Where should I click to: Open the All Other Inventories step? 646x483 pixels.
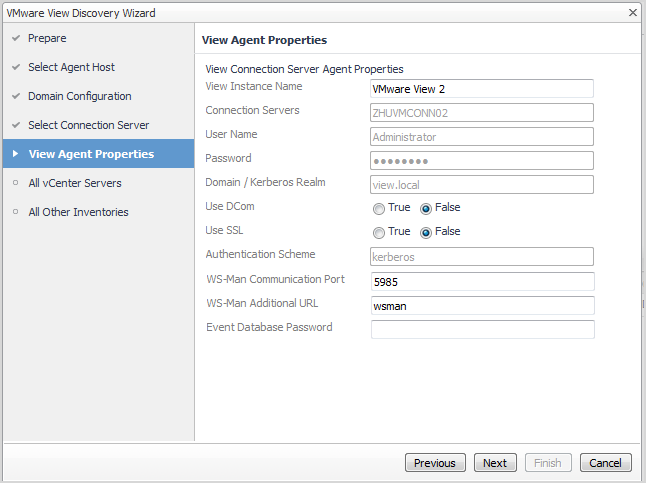(x=78, y=212)
